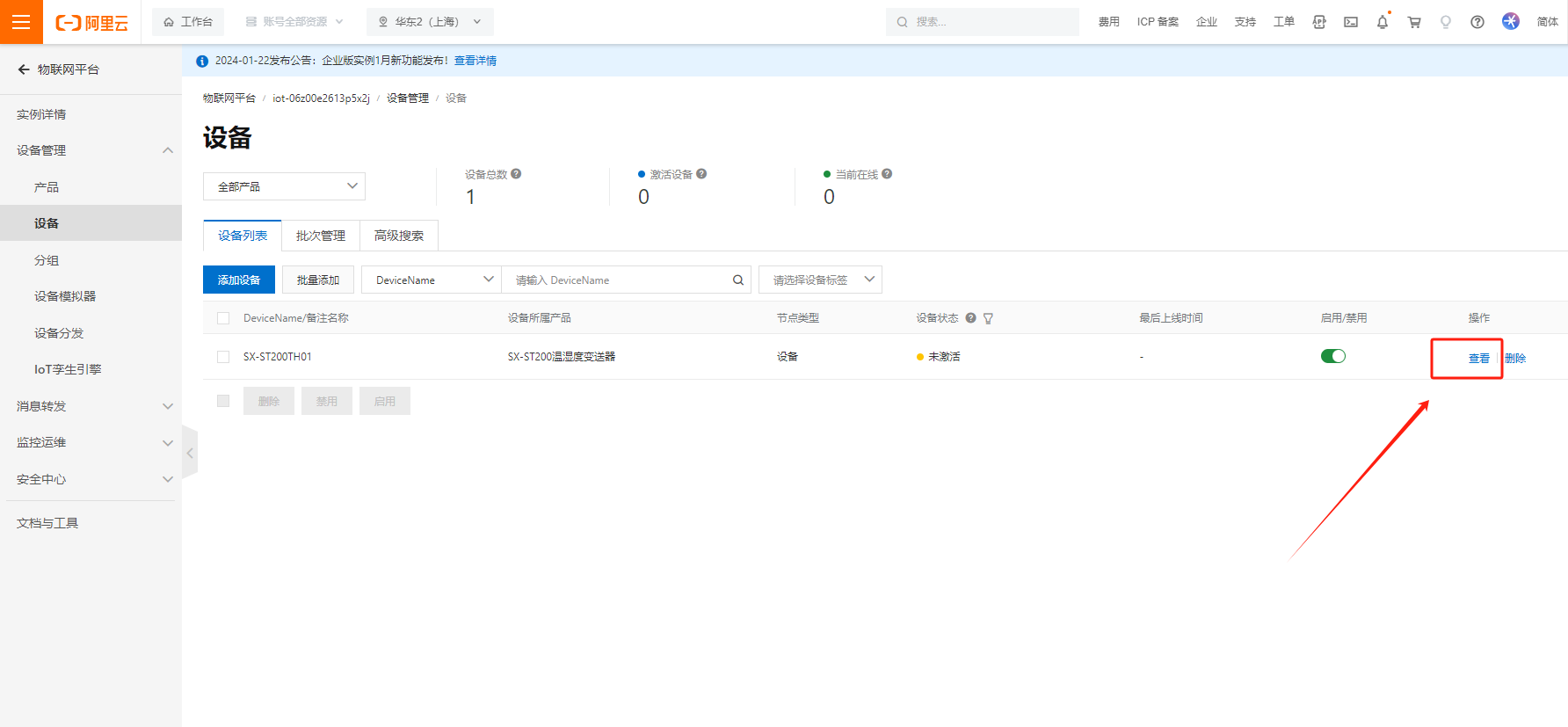Check the box for device SX-ST200TH01
Image resolution: width=1568 pixels, height=727 pixels.
pyautogui.click(x=223, y=357)
